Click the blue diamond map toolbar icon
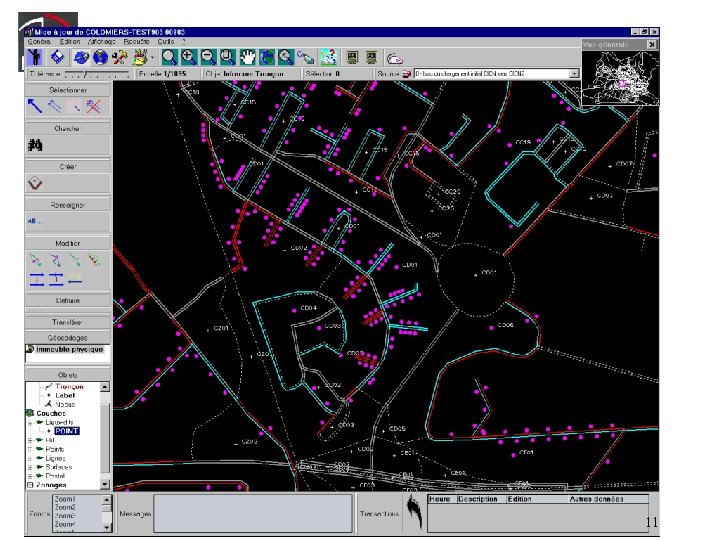 (x=57, y=57)
